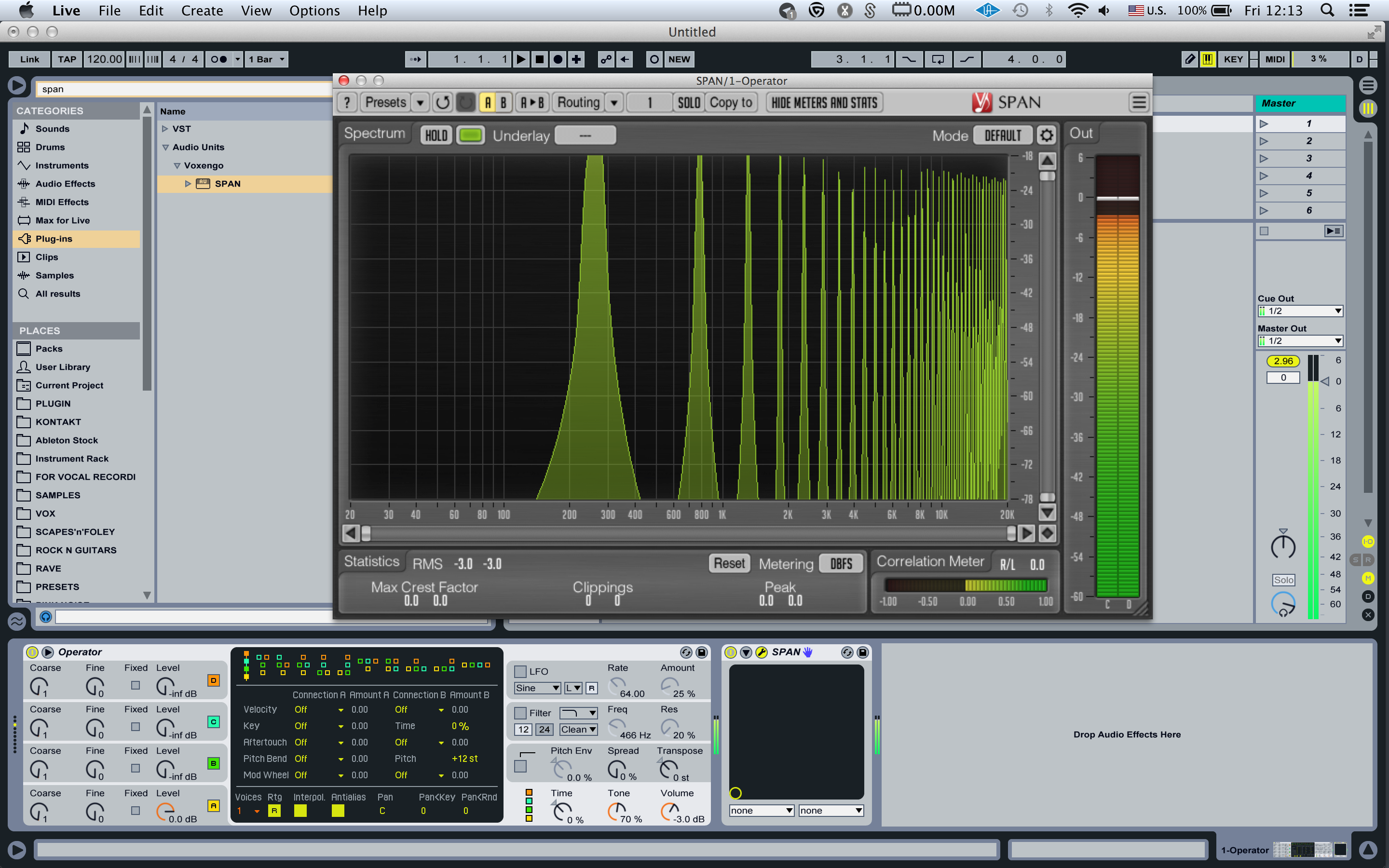The height and width of the screenshot is (868, 1389).
Task: Expand the VST folder in browser
Action: [x=165, y=129]
